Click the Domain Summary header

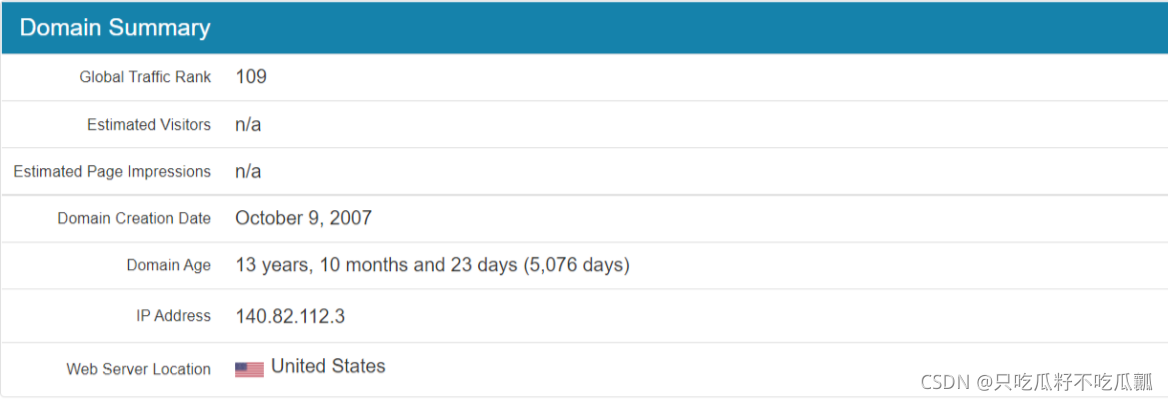pos(115,28)
